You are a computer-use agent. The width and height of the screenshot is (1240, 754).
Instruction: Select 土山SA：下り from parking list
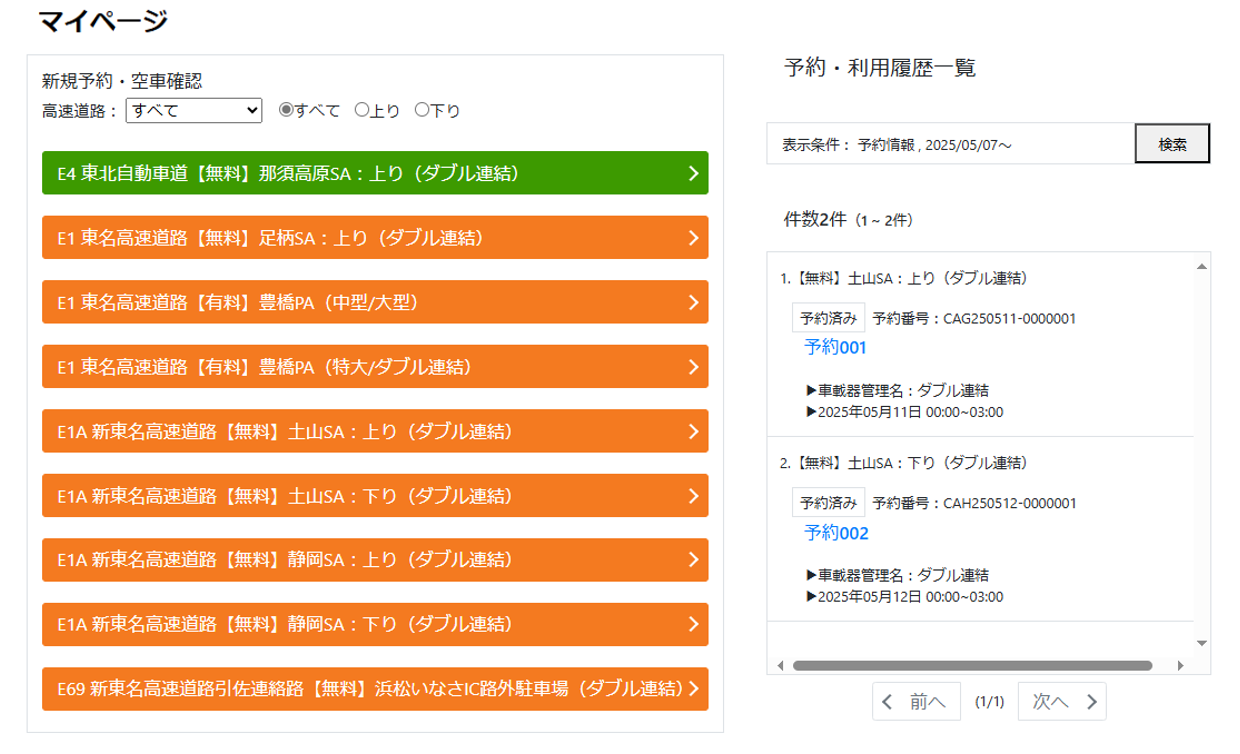(x=375, y=496)
